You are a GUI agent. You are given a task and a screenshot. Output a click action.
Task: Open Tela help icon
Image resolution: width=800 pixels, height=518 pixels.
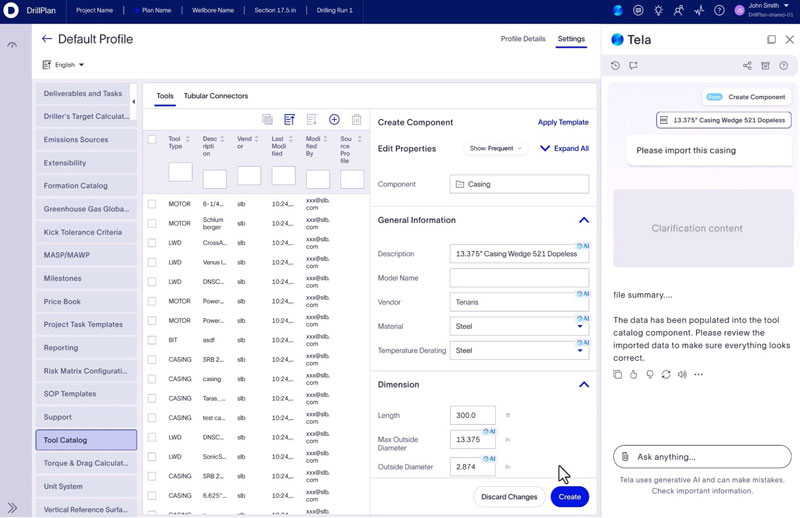[x=784, y=65]
